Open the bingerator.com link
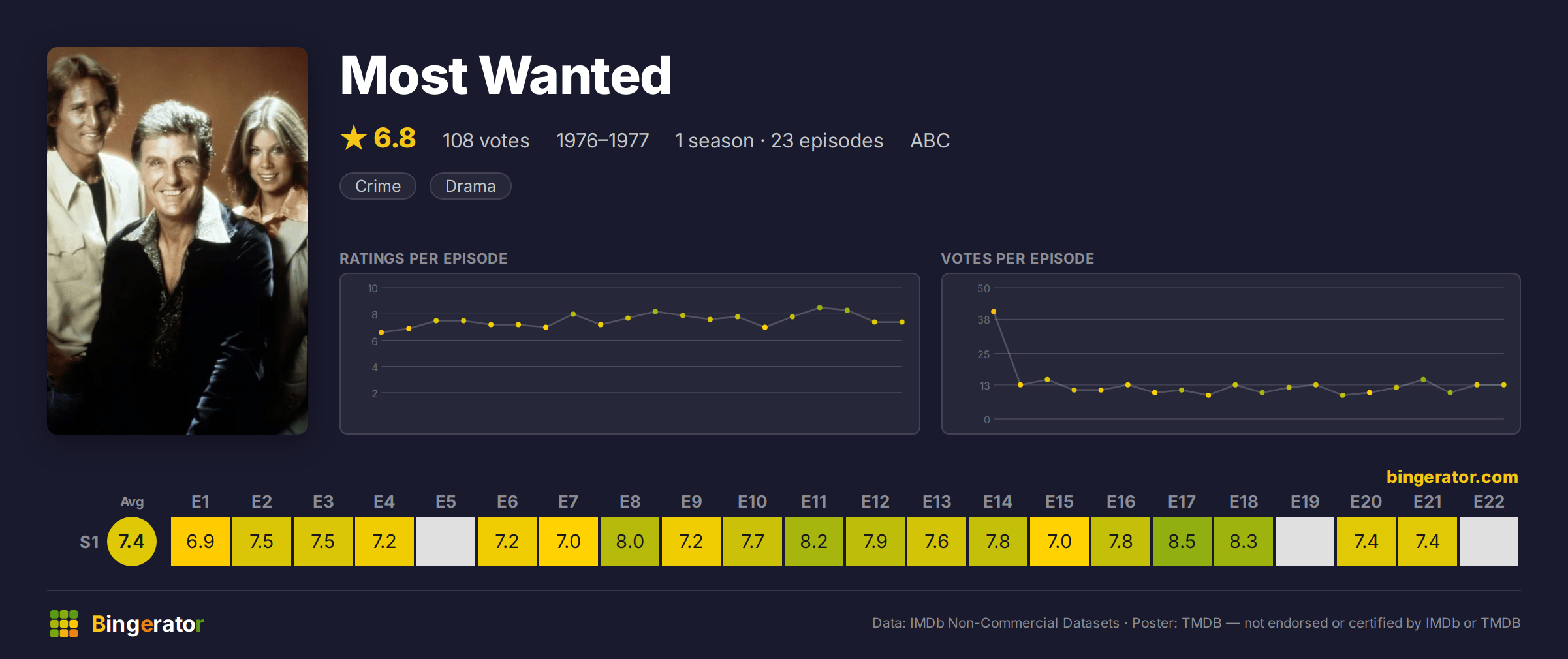1568x659 pixels. pyautogui.click(x=1452, y=477)
